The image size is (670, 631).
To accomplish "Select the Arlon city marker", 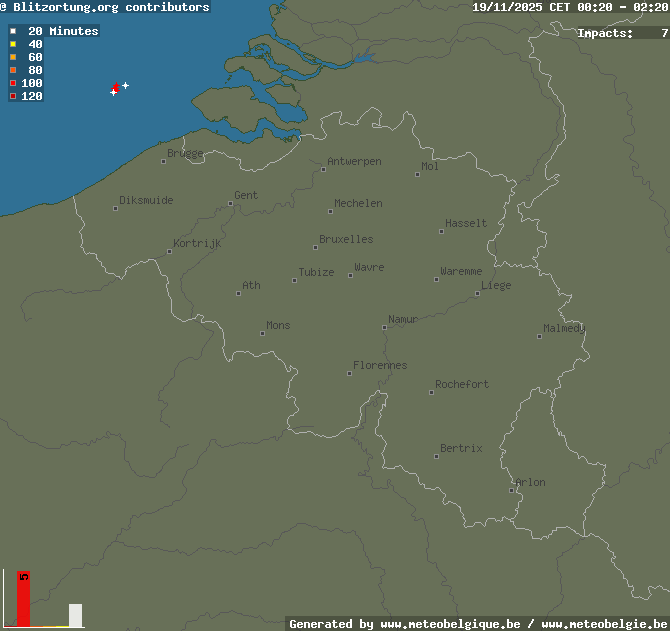I will pyautogui.click(x=511, y=490).
